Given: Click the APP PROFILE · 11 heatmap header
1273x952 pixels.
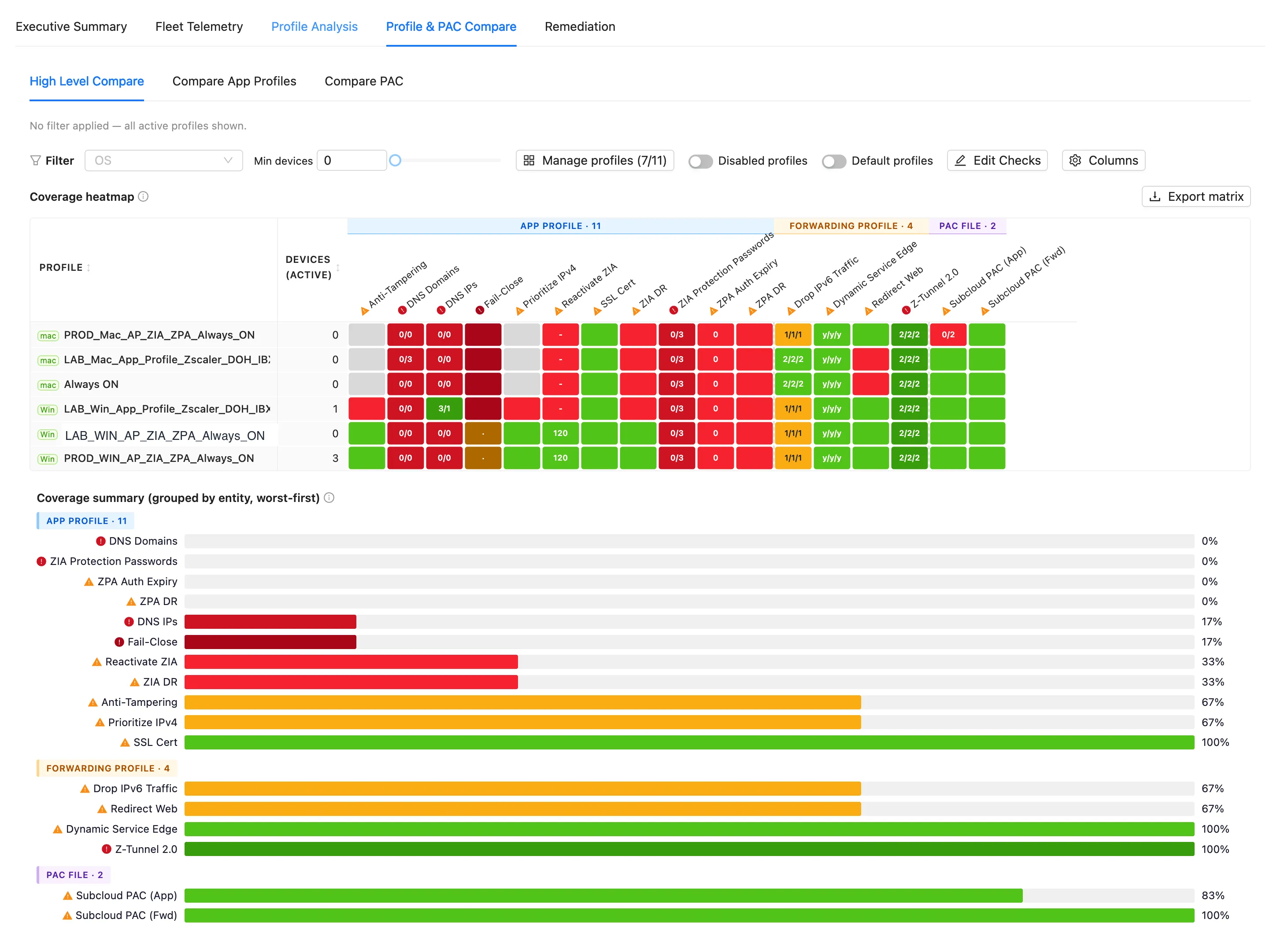Looking at the screenshot, I should 561,226.
